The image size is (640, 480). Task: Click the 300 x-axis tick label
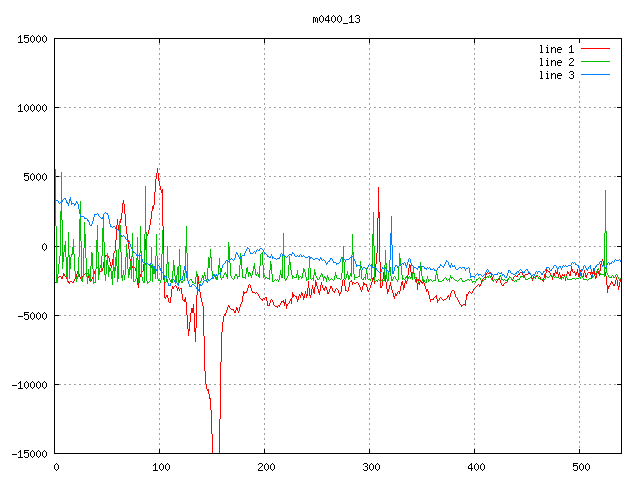pyautogui.click(x=370, y=467)
